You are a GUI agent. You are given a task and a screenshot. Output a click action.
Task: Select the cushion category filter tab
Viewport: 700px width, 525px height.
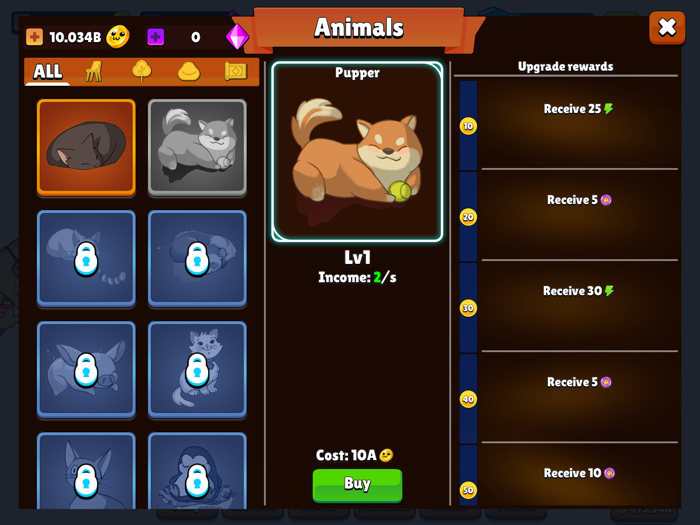pyautogui.click(x=189, y=72)
